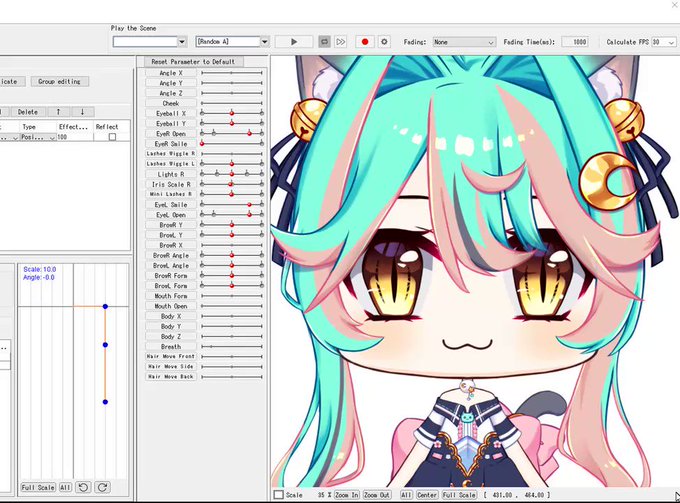
Task: Select the top blue pendulum point
Action: pos(105,307)
